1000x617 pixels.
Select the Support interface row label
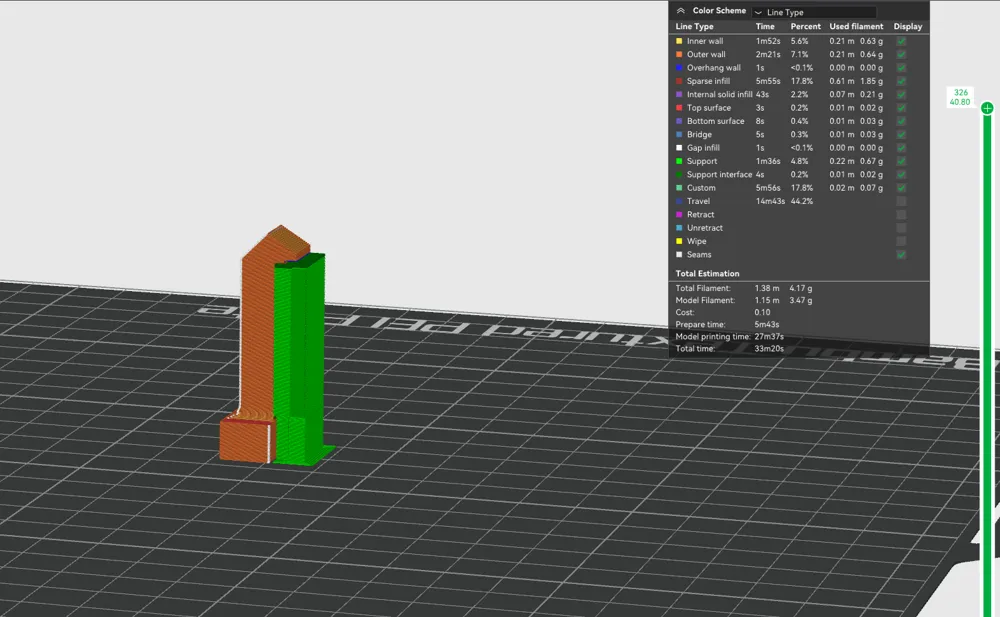tap(719, 174)
